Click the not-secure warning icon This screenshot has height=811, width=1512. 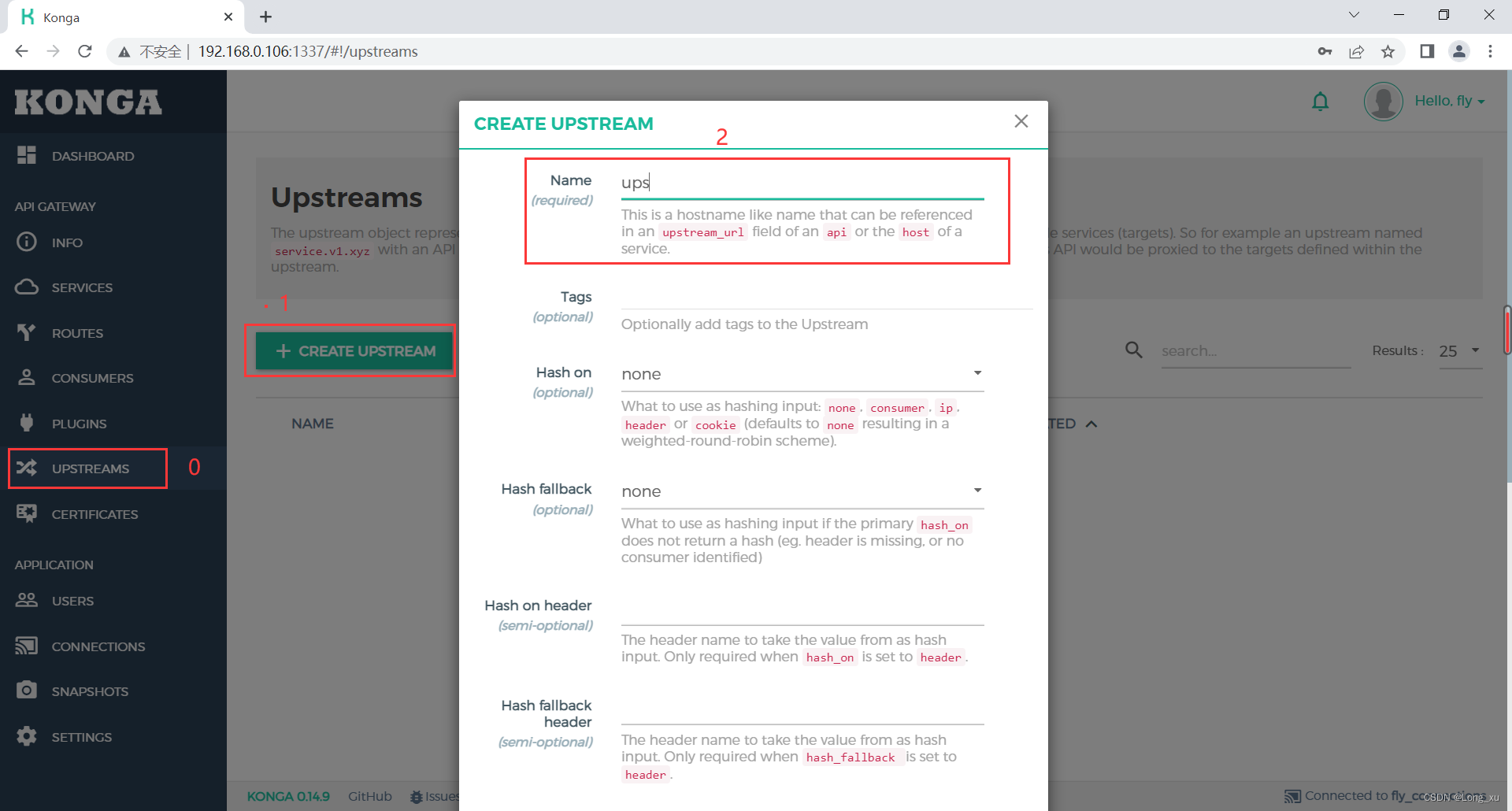click(124, 52)
